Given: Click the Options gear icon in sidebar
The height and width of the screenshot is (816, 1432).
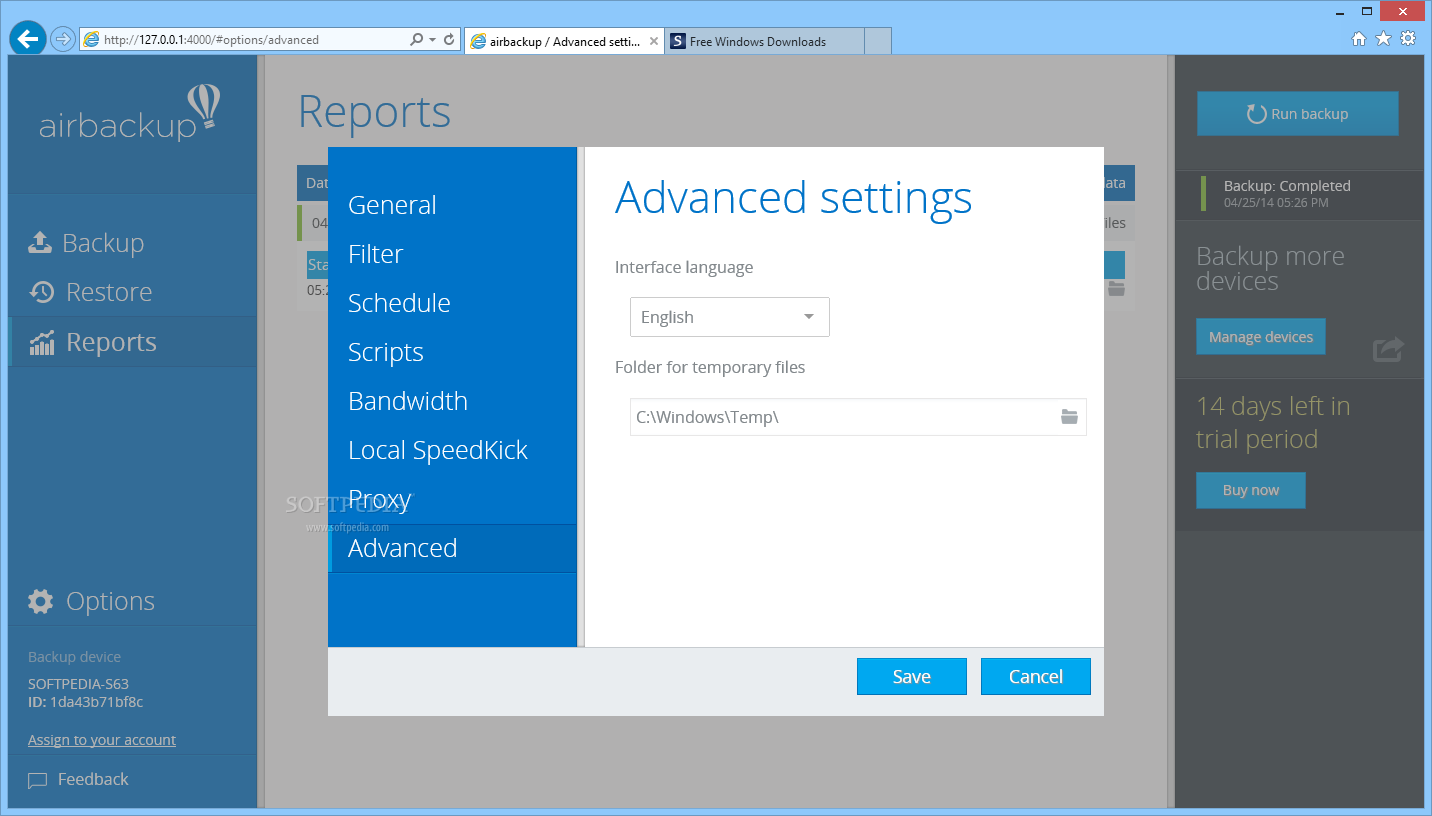Looking at the screenshot, I should 41,601.
